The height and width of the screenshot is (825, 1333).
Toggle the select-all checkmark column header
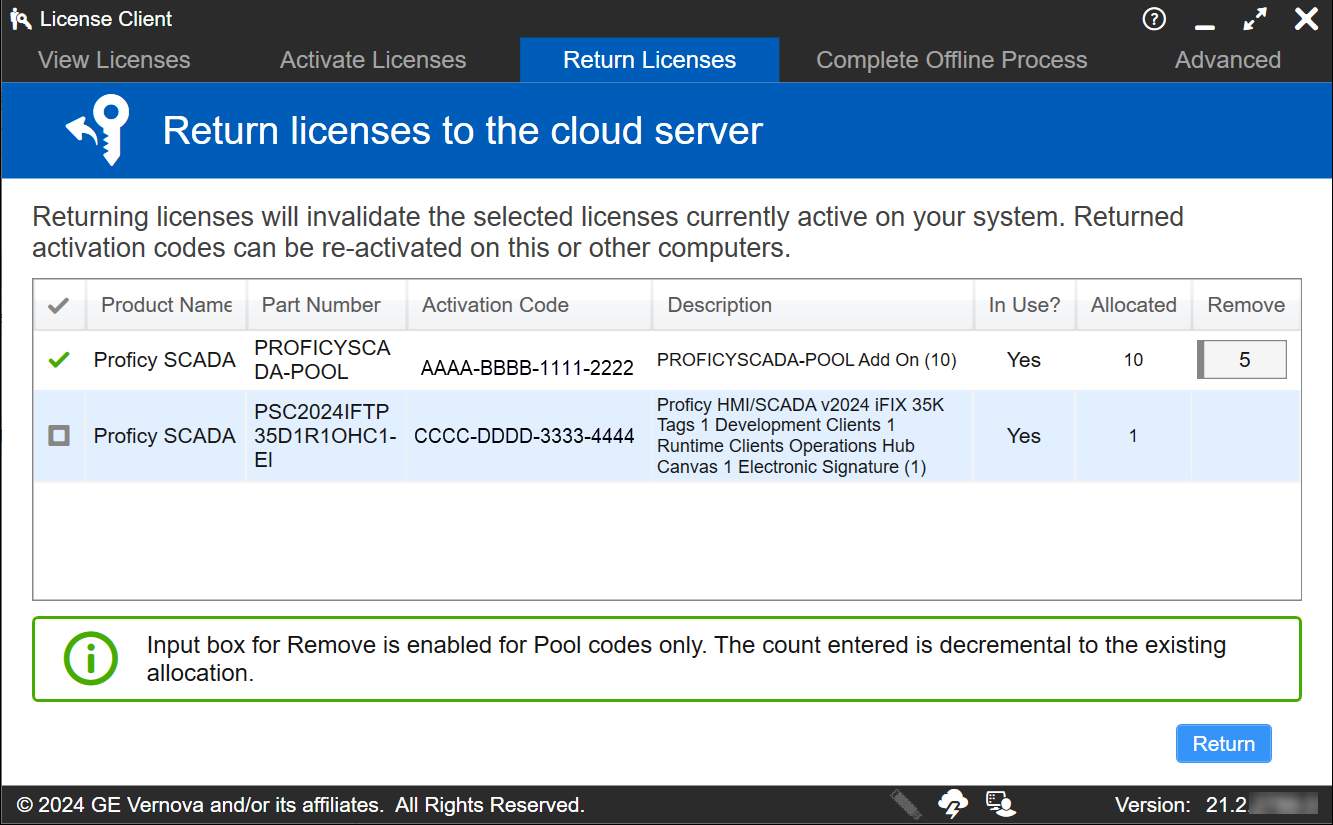click(x=59, y=306)
